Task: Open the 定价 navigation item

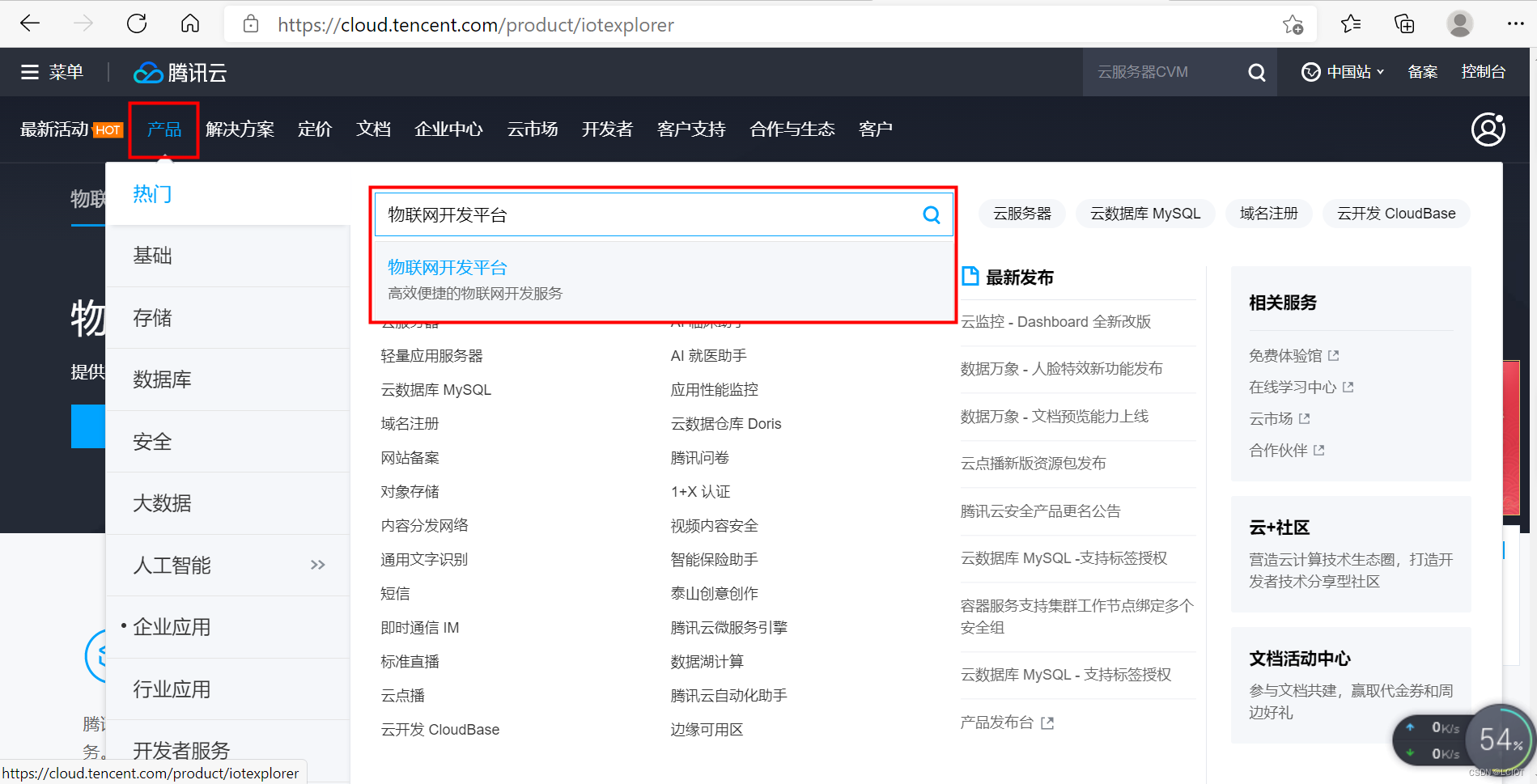Action: point(315,129)
